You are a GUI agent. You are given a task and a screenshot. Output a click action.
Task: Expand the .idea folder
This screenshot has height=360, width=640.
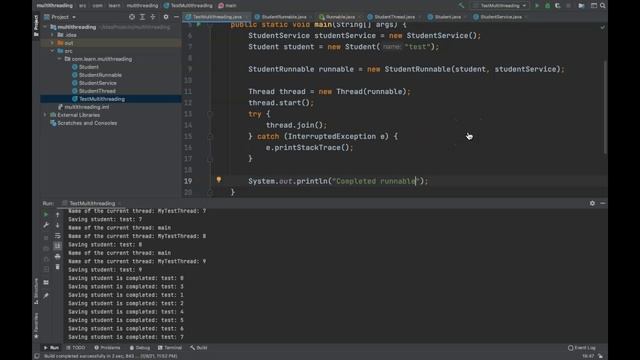point(52,35)
